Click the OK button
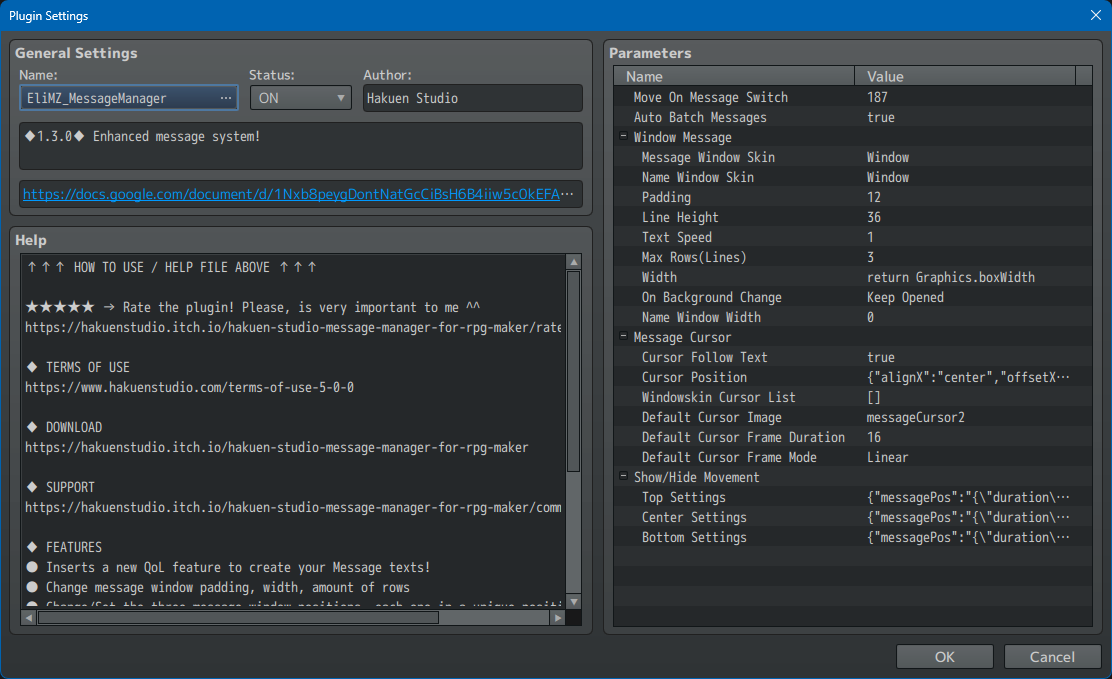Image resolution: width=1112 pixels, height=679 pixels. tap(944, 656)
